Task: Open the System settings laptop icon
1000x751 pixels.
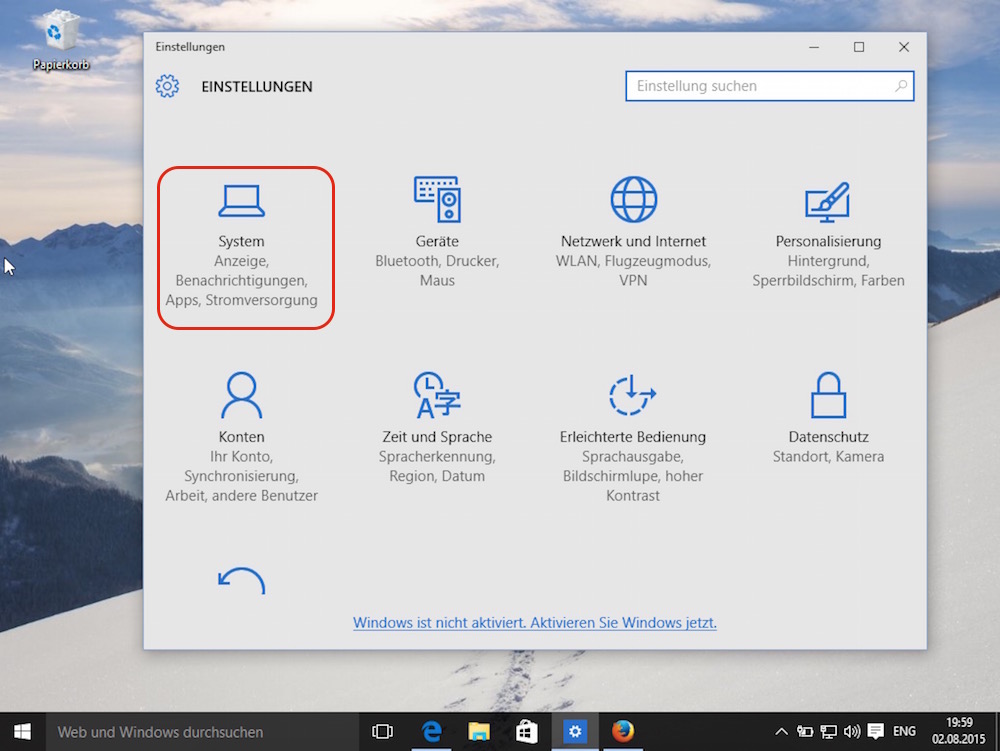Action: click(241, 201)
